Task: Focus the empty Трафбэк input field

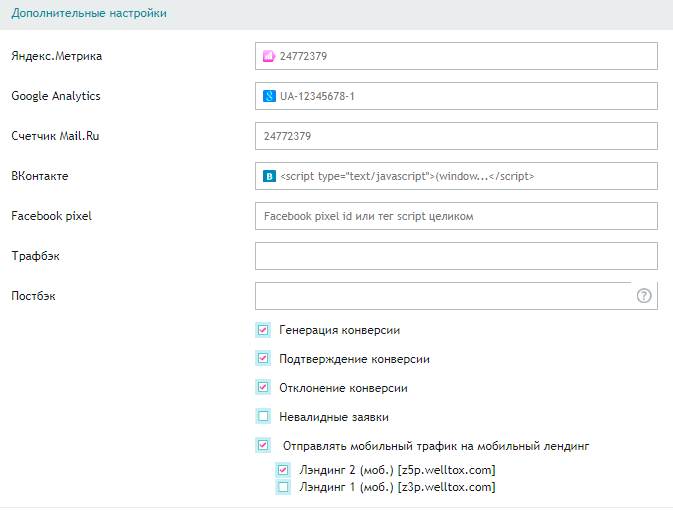Action: pos(456,256)
